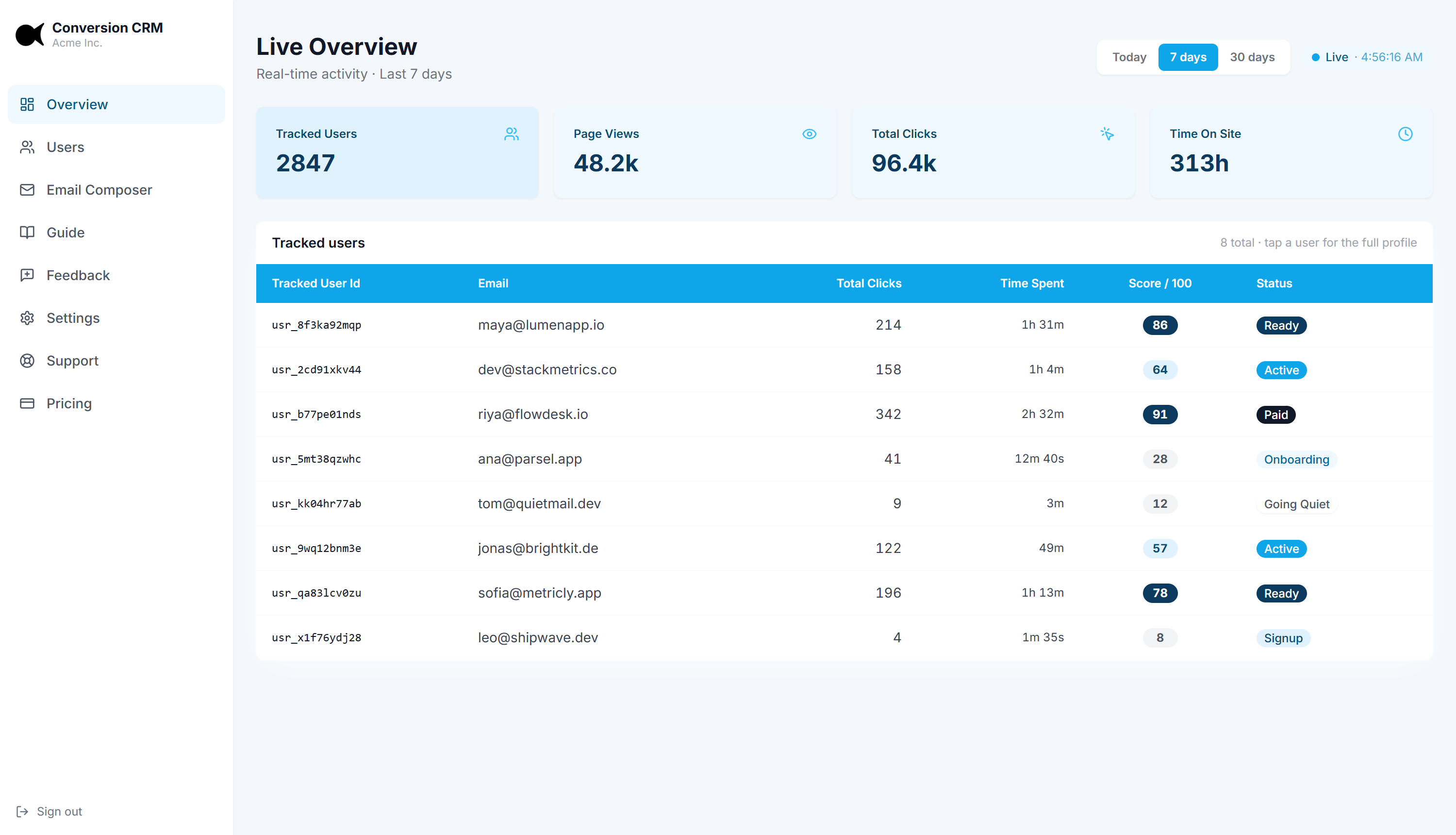Screen dimensions: 1456x835
Task: Select the Today time range
Action: coord(1129,57)
